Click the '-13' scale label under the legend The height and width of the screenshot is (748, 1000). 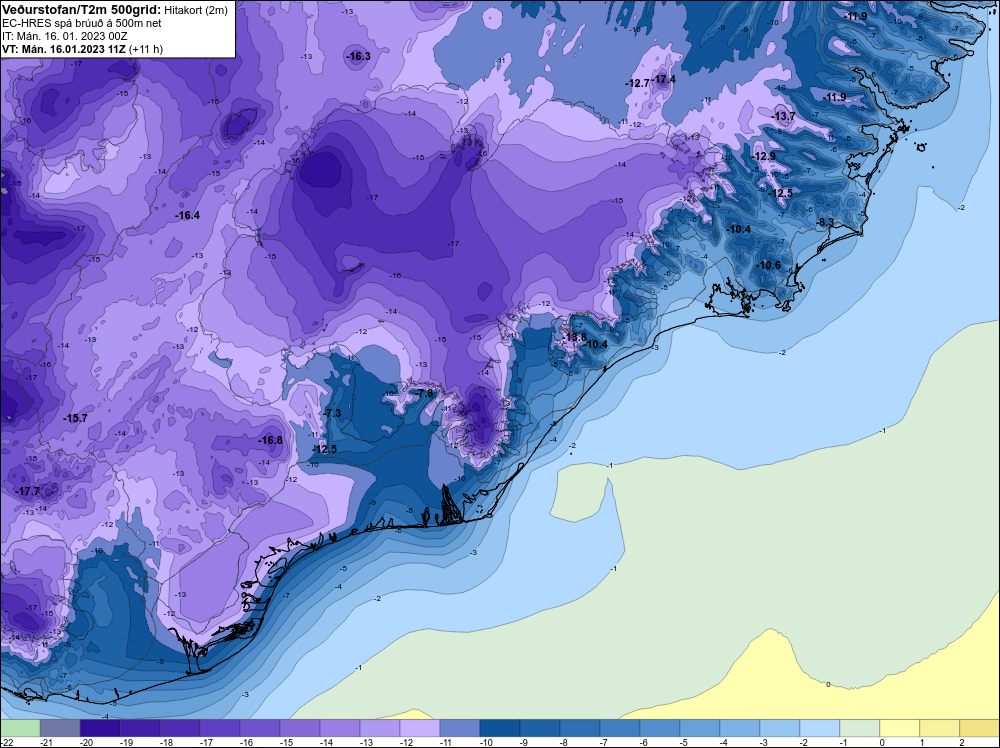point(366,742)
